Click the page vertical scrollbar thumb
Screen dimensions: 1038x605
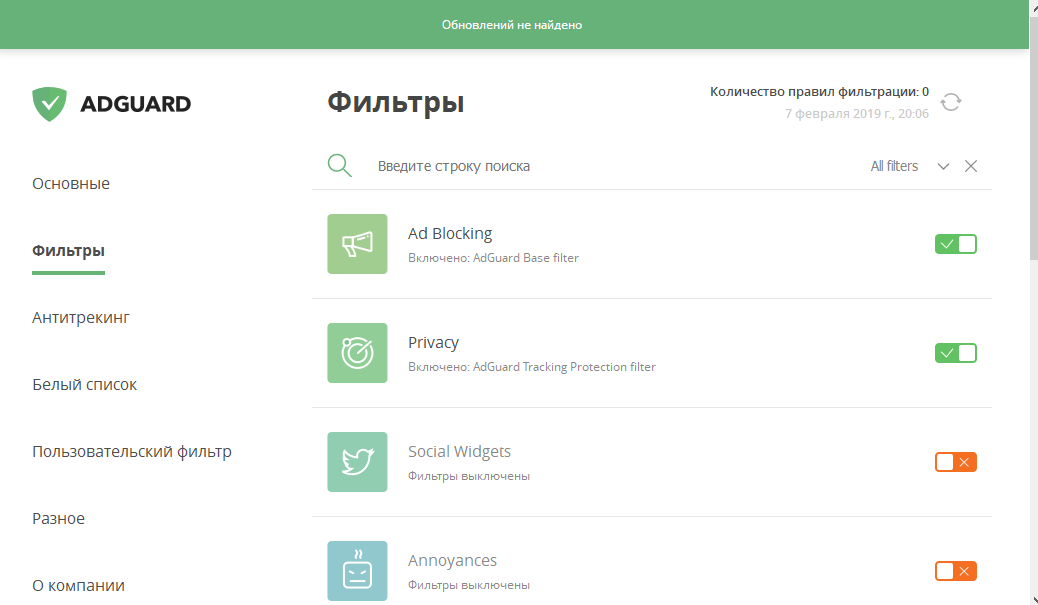point(1033,139)
